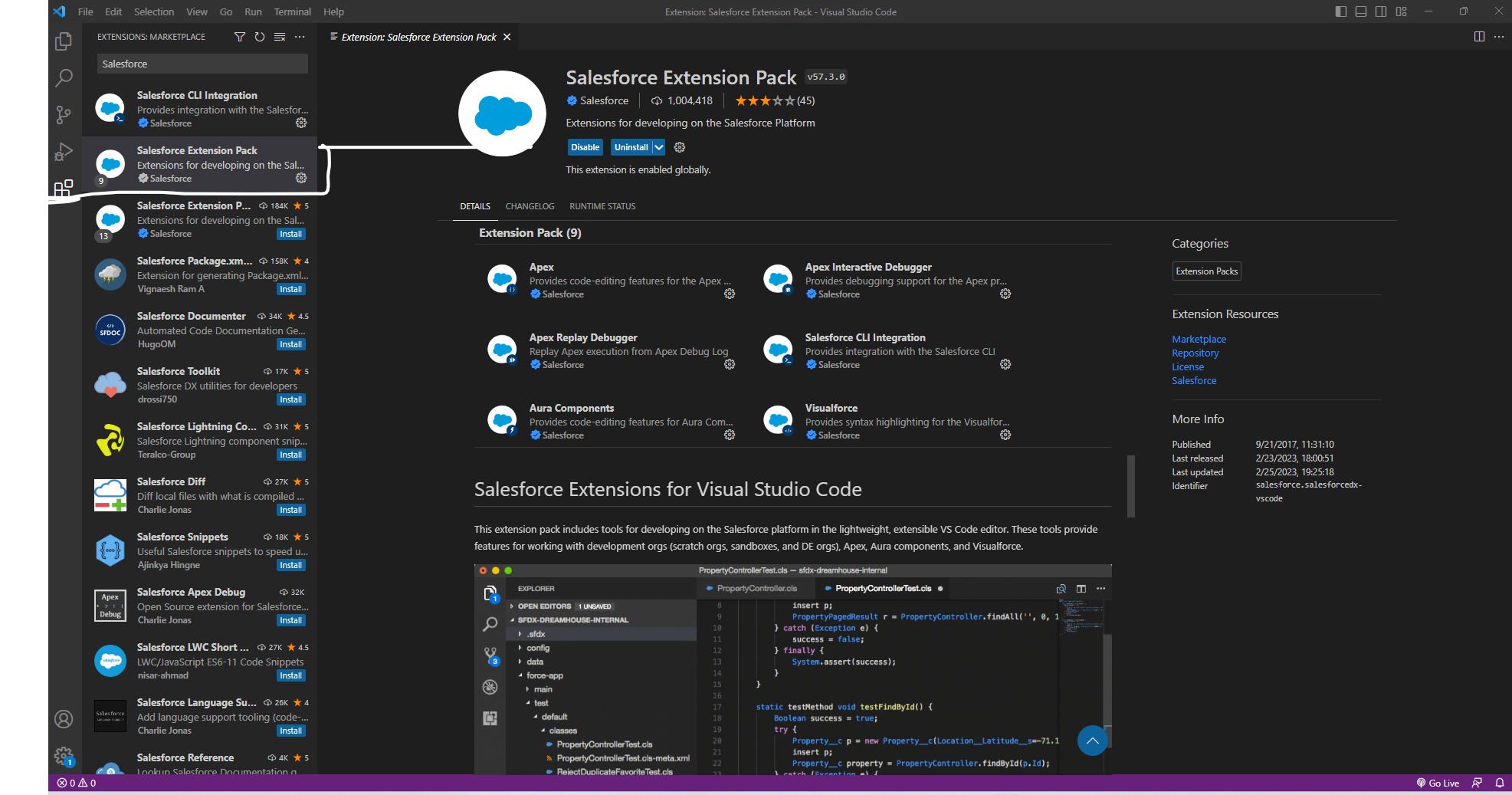Screen dimensions: 1512x795
Task: Open manage gear for Apex extension
Action: [730, 294]
